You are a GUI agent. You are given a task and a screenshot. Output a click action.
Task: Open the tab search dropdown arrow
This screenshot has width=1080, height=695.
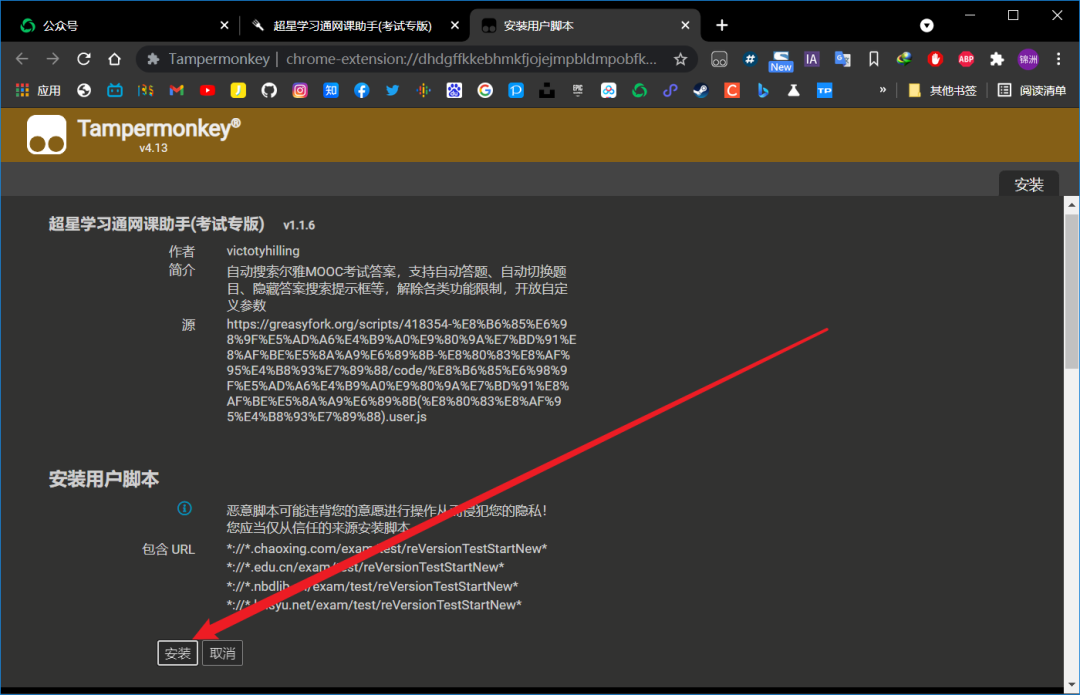(x=927, y=25)
